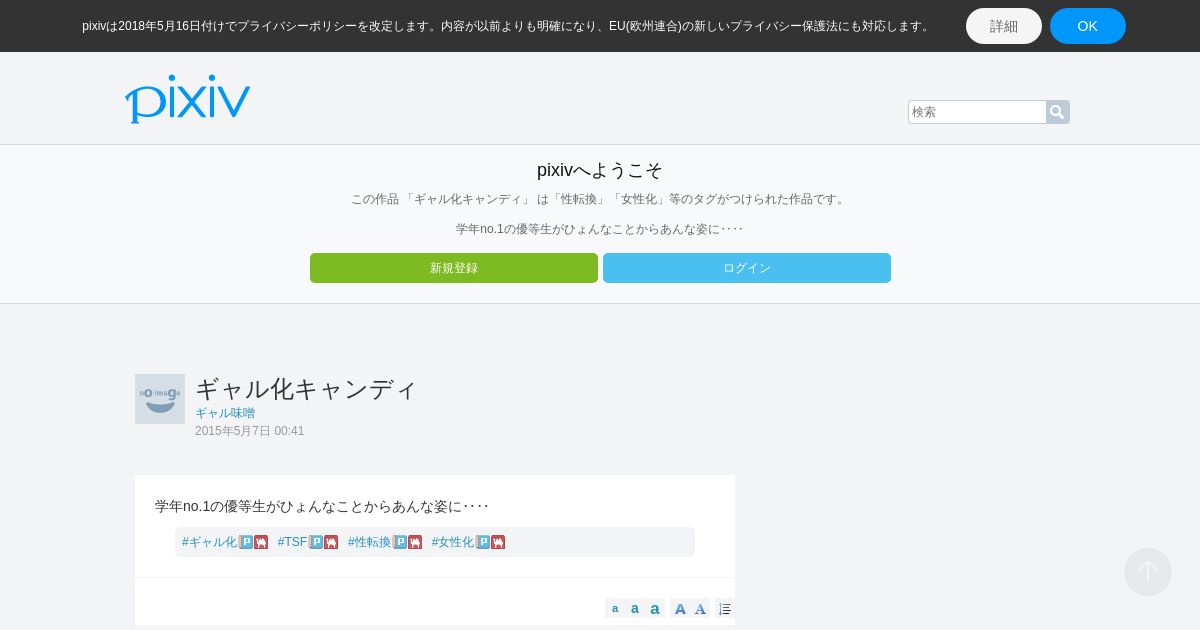Select the smallest font size 'a'
The width and height of the screenshot is (1200, 630).
pos(615,608)
